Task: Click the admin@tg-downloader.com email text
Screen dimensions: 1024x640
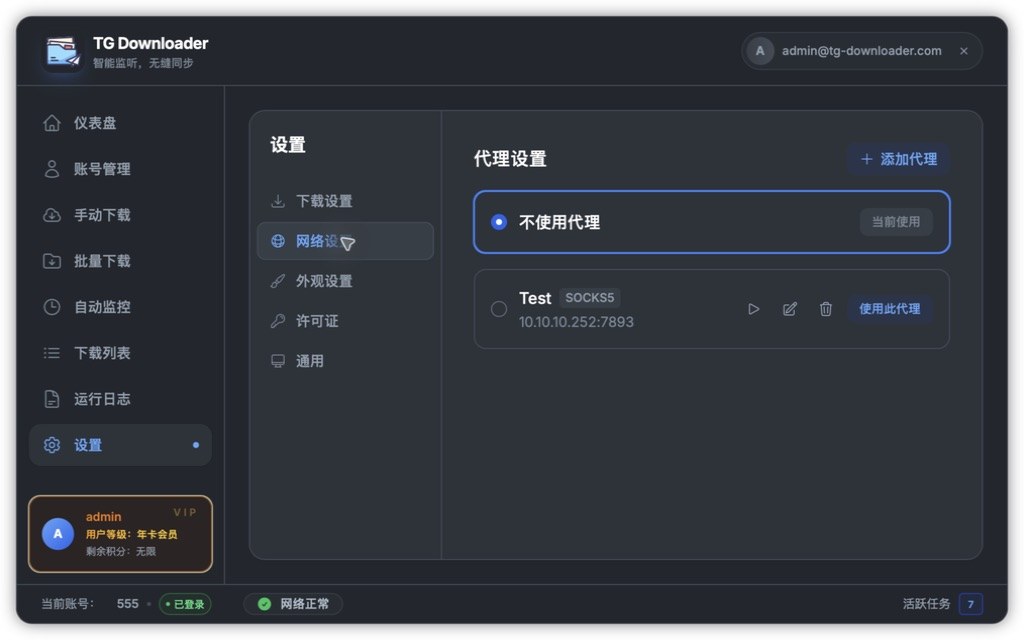Action: pos(861,51)
